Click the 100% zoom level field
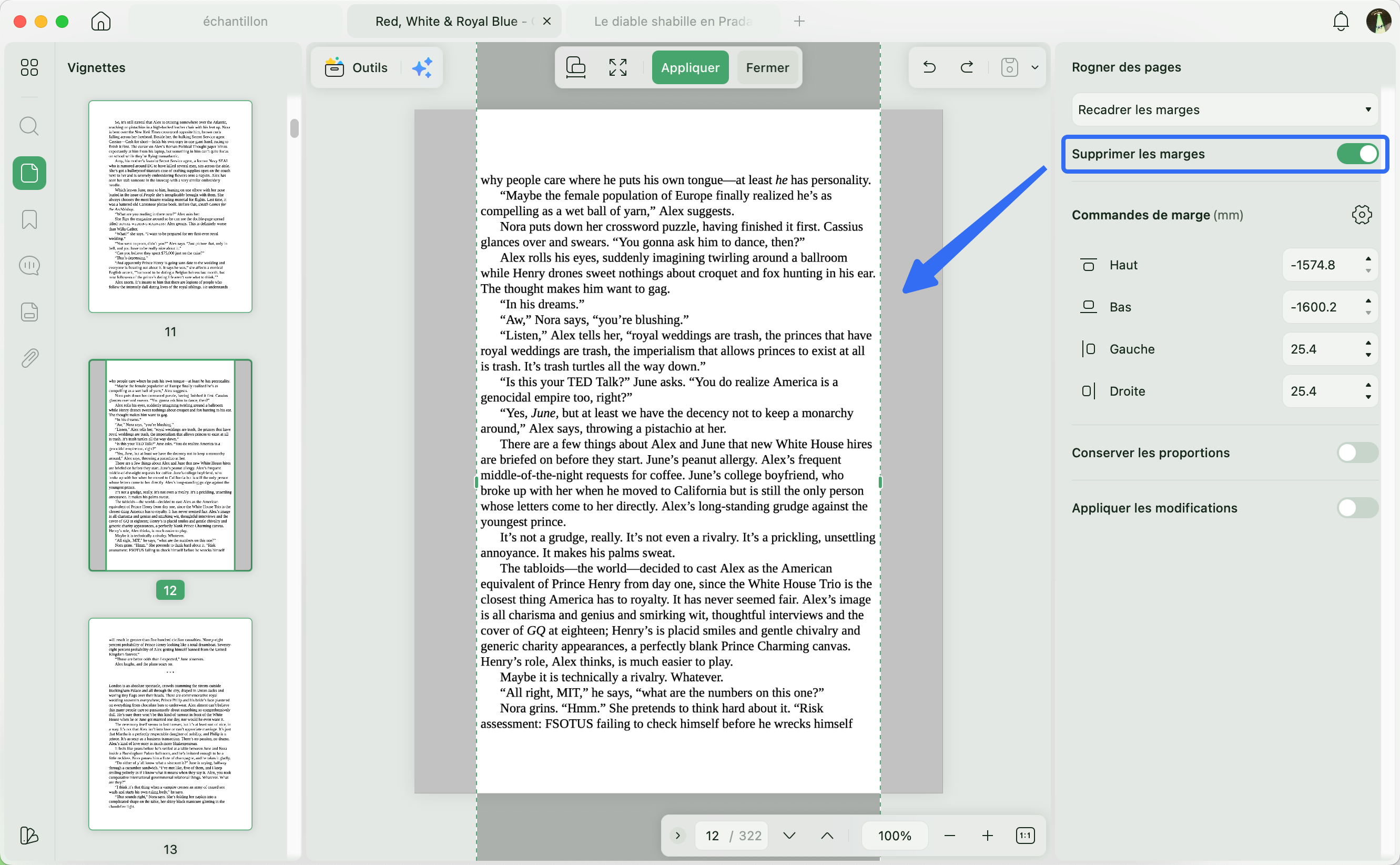 [895, 836]
